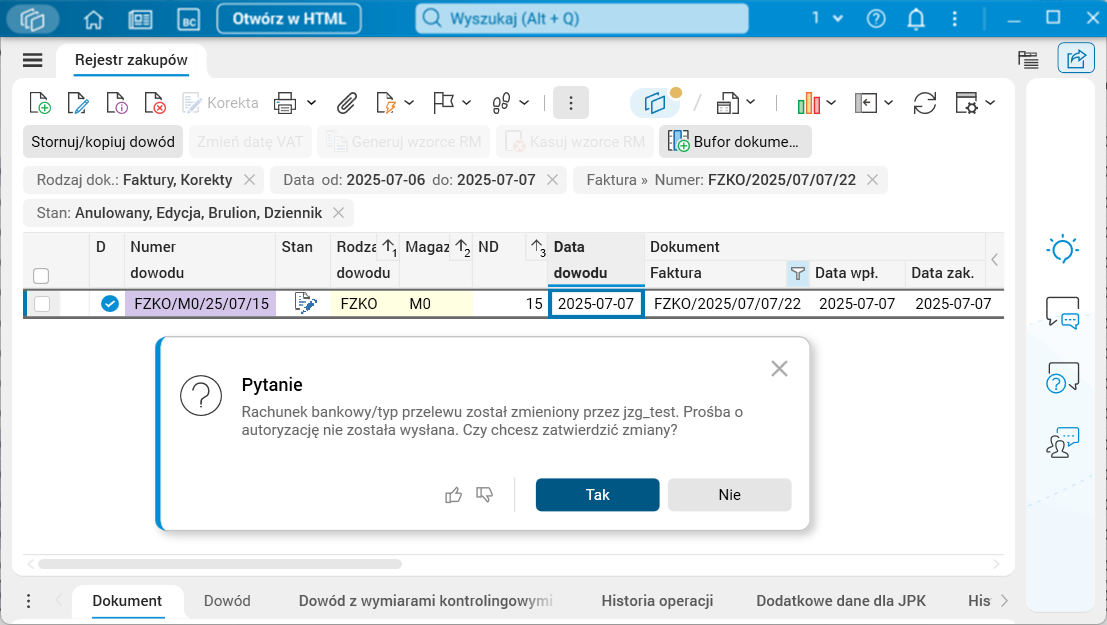Remove the Stan filter chip
The width and height of the screenshot is (1107, 625).
point(338,213)
